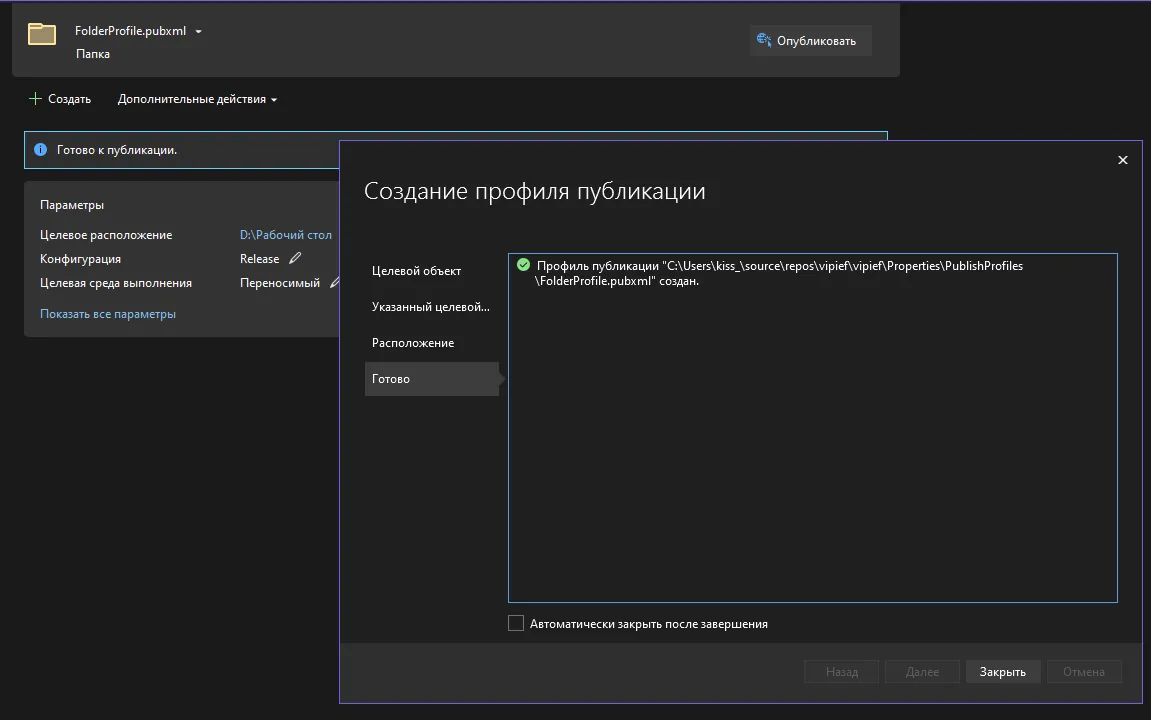Click the Release configuration value
This screenshot has width=1151, height=720.
(x=259, y=259)
